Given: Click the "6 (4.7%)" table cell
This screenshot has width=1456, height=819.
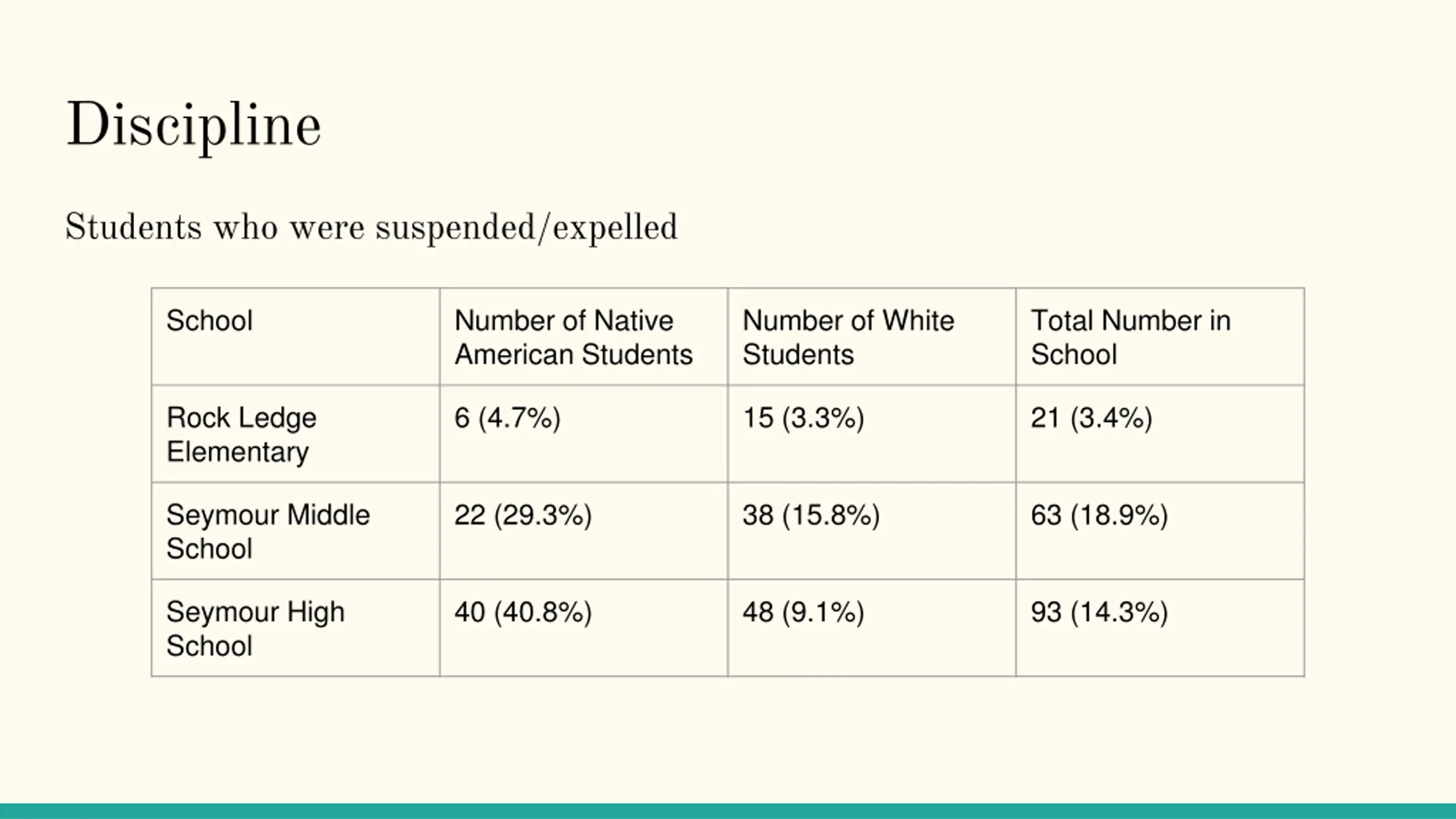Looking at the screenshot, I should [x=507, y=418].
